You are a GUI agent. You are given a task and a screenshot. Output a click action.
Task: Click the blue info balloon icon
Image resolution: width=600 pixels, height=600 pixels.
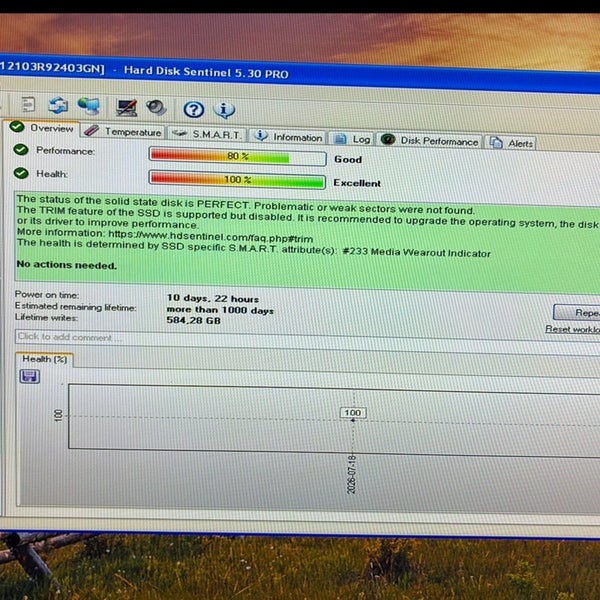pyautogui.click(x=224, y=110)
